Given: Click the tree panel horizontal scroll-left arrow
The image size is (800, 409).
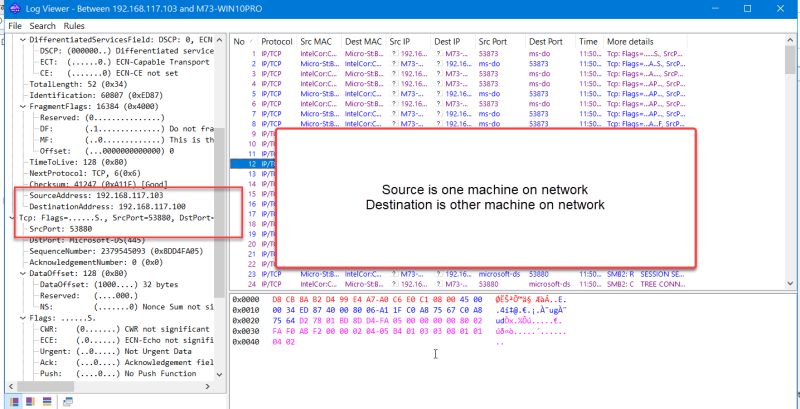Looking at the screenshot, I should point(12,387).
